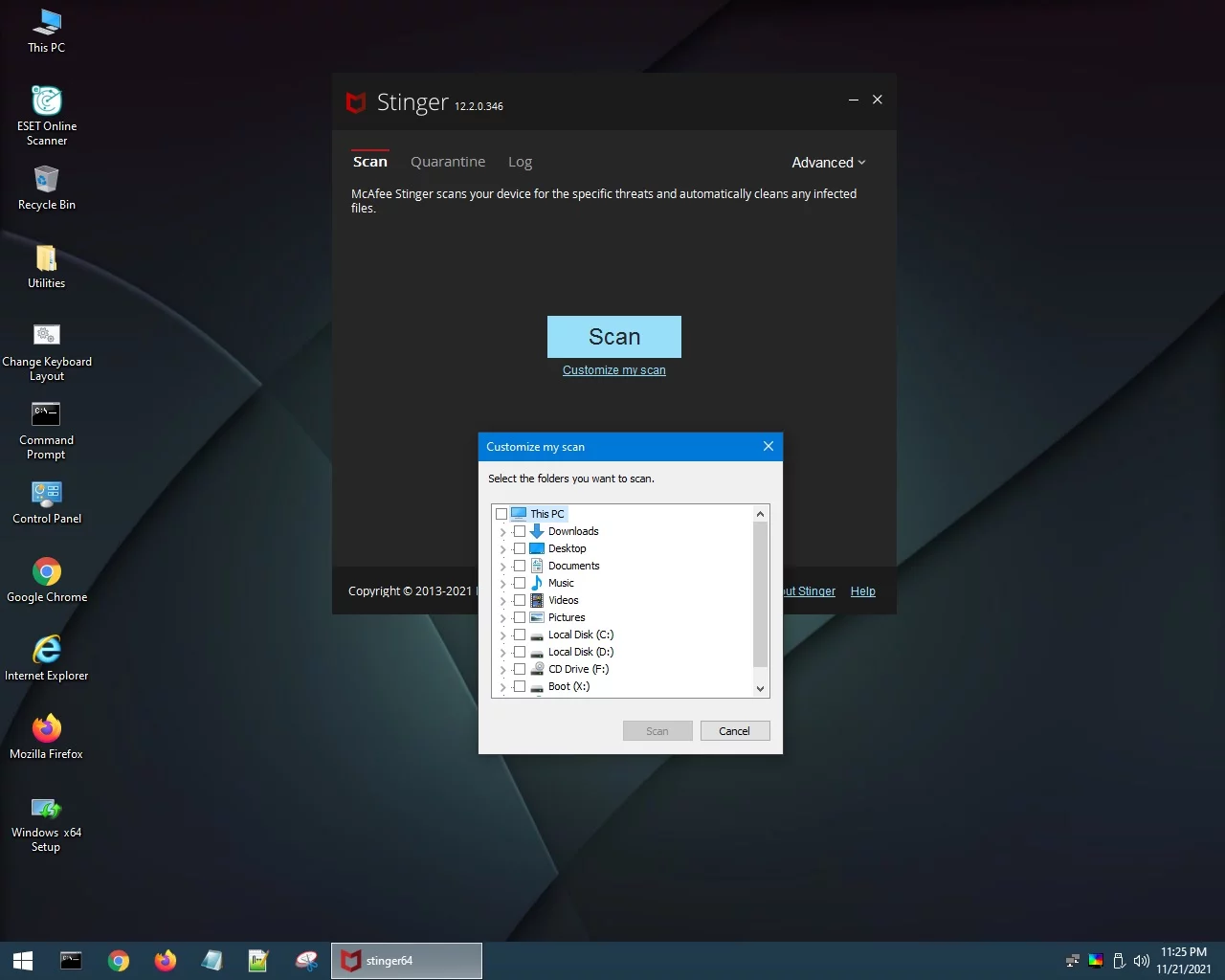Click the USB safely remove tray icon
Viewport: 1225px width, 980px height.
tap(1119, 961)
